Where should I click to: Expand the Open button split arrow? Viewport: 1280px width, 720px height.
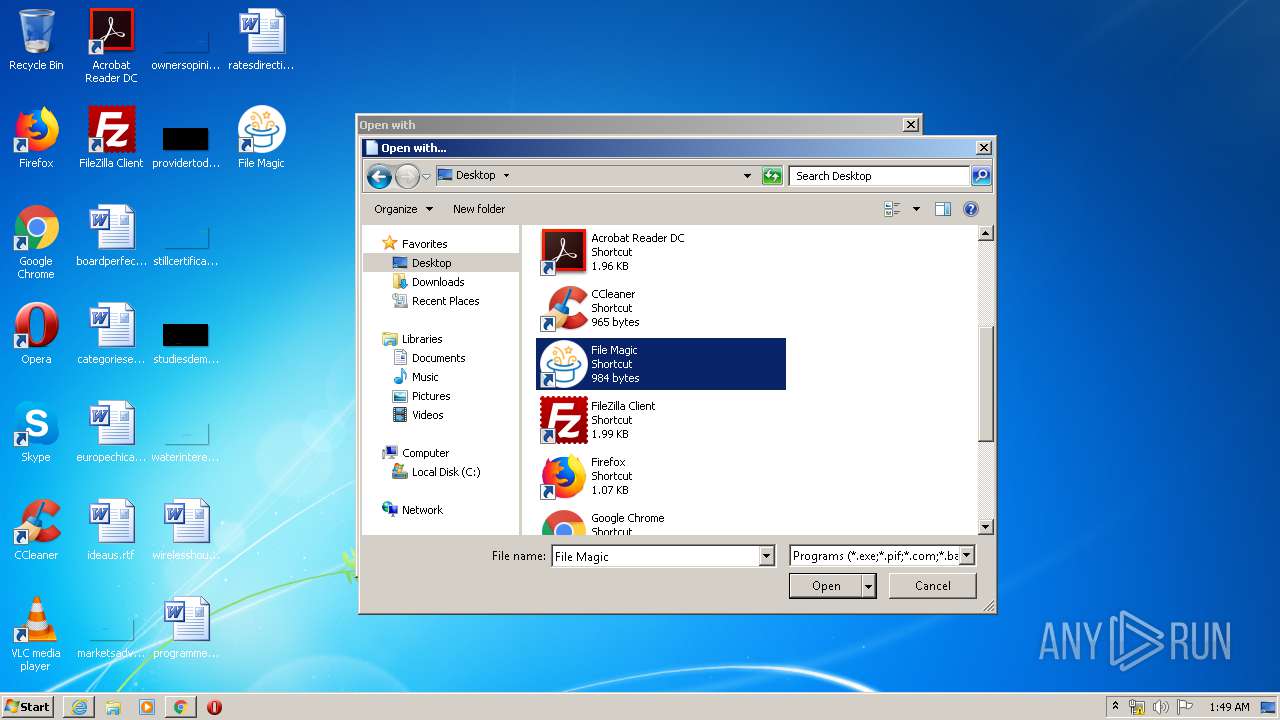click(x=869, y=586)
